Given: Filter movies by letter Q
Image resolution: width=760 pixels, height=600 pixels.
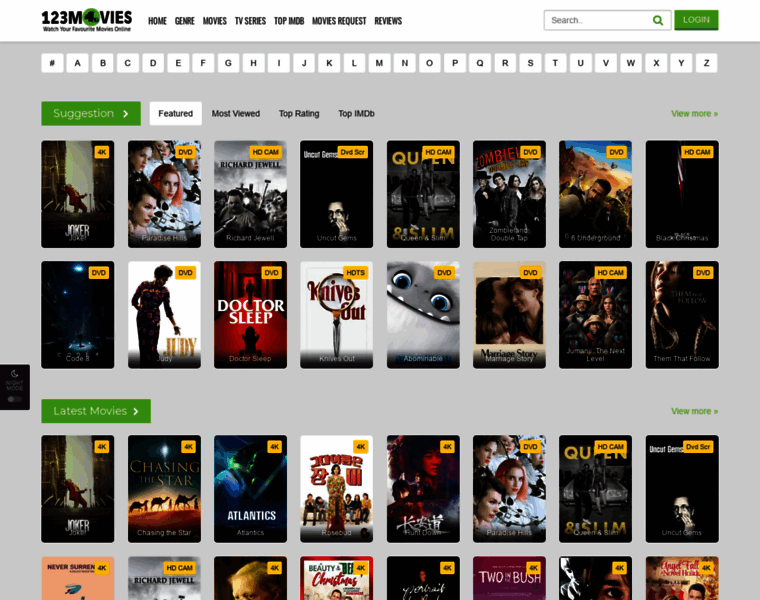Looking at the screenshot, I should 480,63.
